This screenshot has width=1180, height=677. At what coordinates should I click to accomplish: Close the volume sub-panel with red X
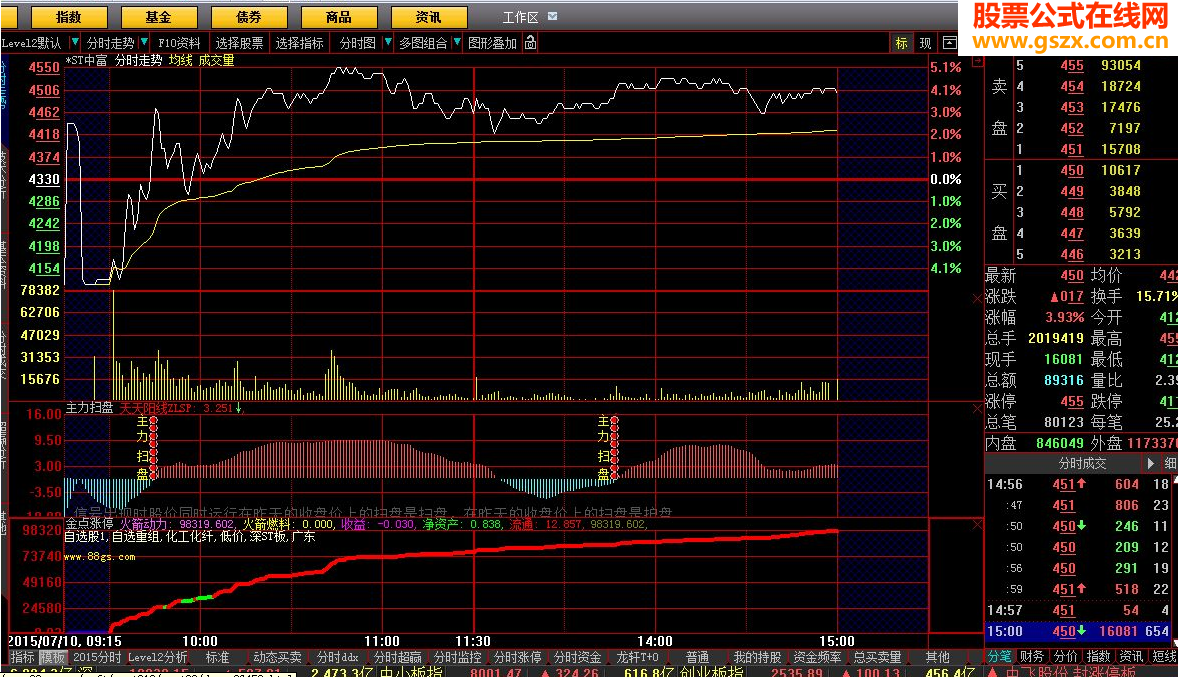pyautogui.click(x=978, y=299)
